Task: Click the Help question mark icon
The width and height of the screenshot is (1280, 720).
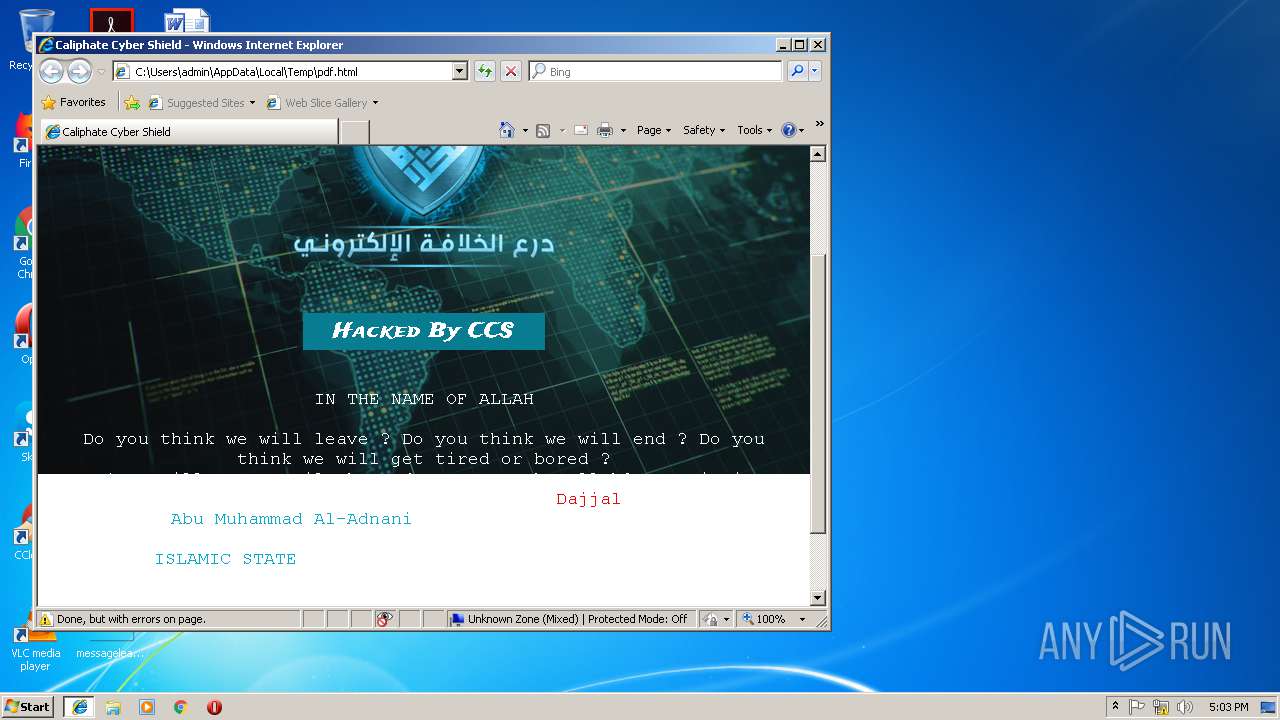Action: click(788, 130)
